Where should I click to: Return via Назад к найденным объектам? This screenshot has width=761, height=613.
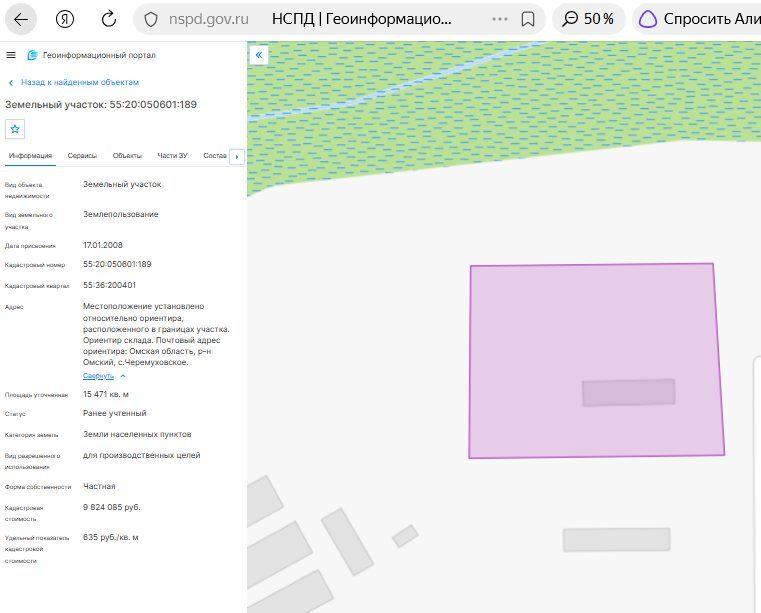tap(74, 83)
